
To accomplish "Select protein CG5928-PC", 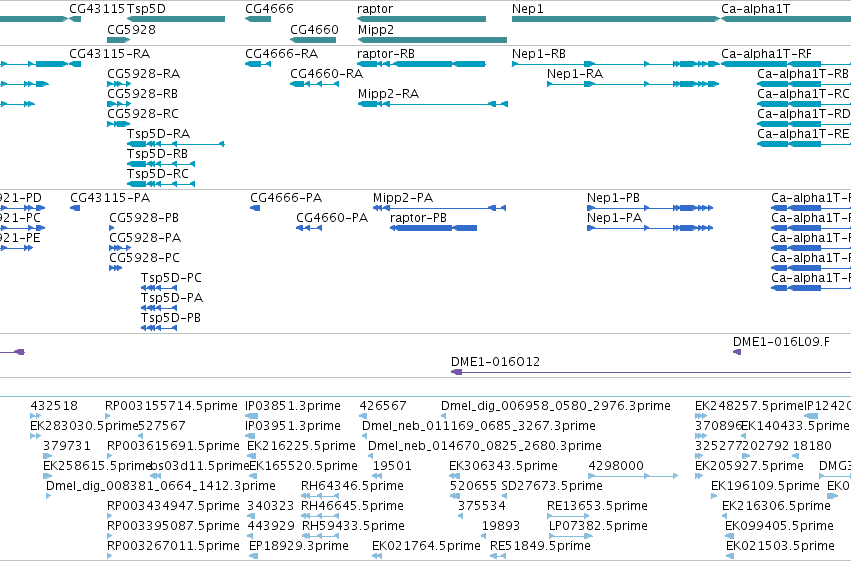I will [x=144, y=258].
